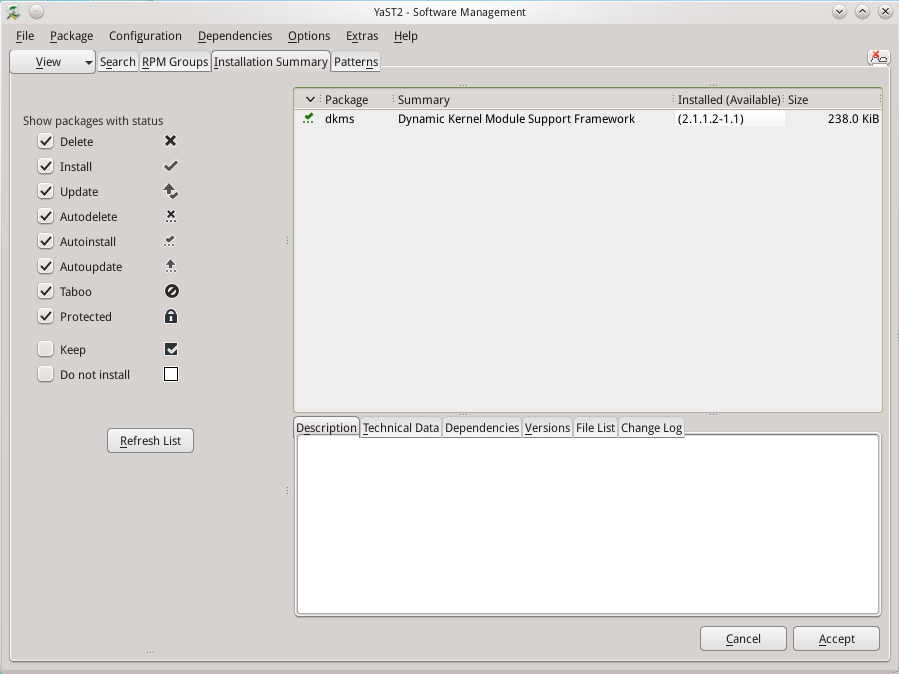899x674 pixels.
Task: Select the Description tab
Action: click(326, 428)
